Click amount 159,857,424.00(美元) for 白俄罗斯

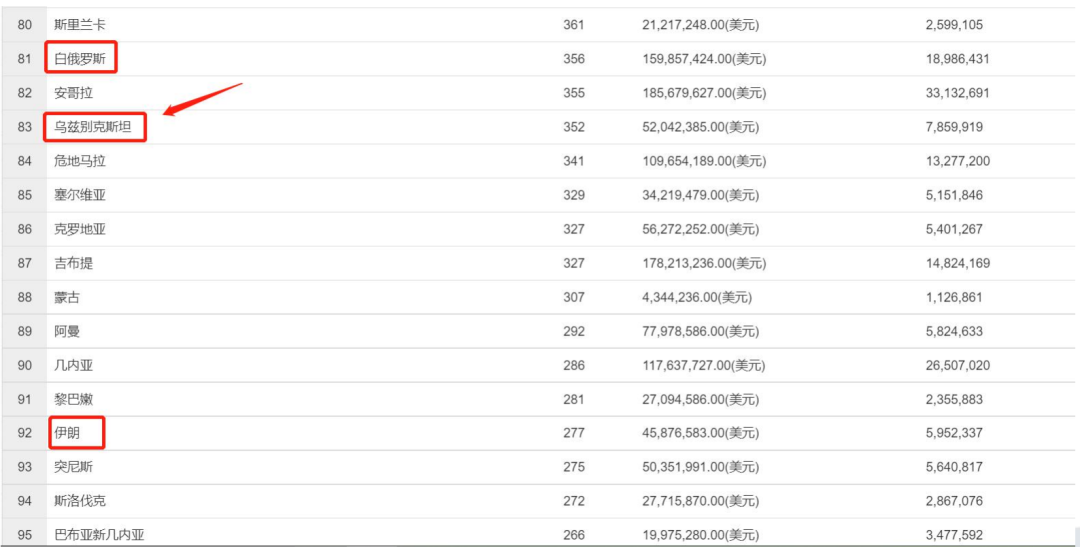[704, 59]
